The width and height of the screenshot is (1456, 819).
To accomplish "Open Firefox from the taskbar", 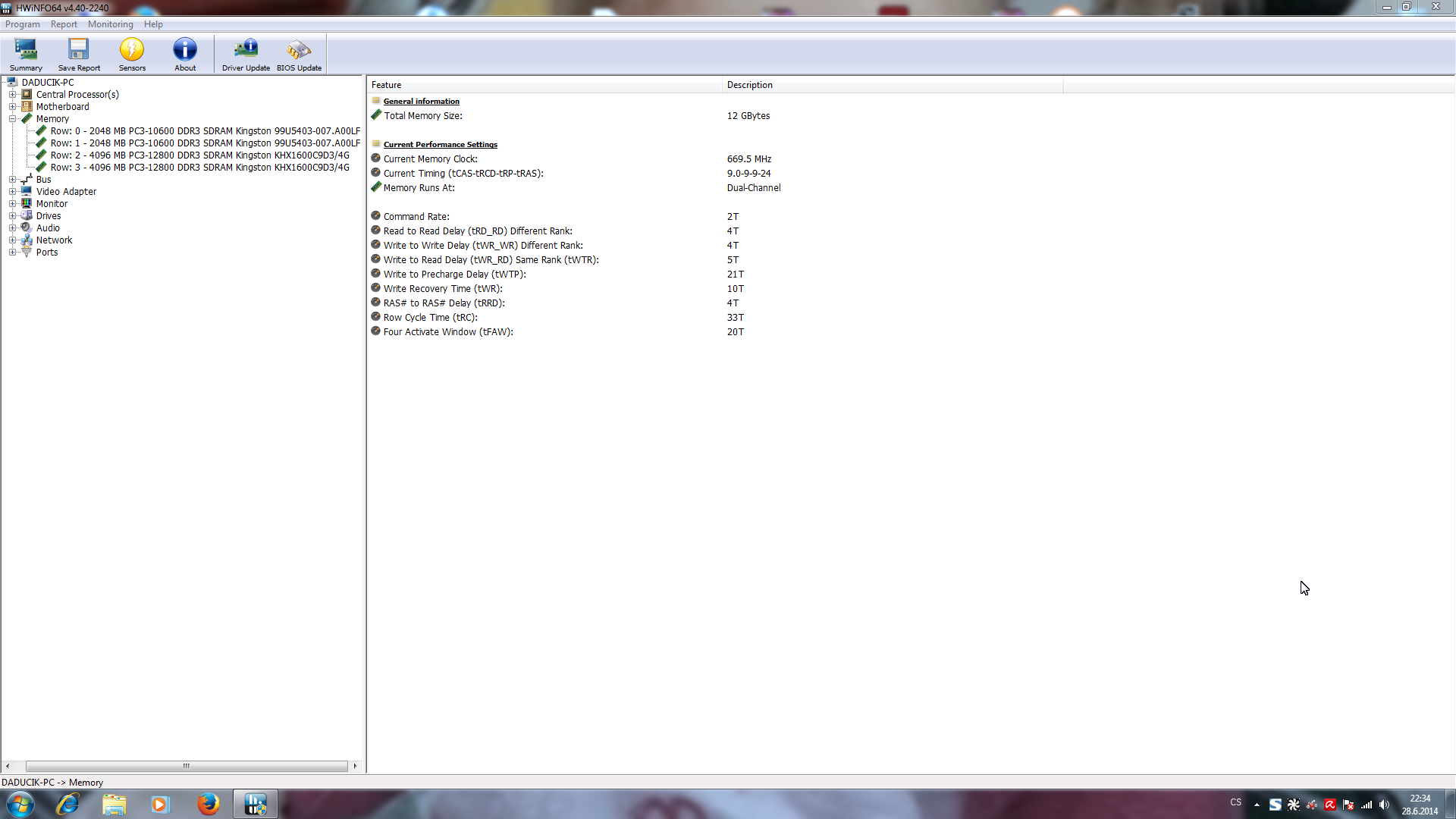I will click(208, 804).
